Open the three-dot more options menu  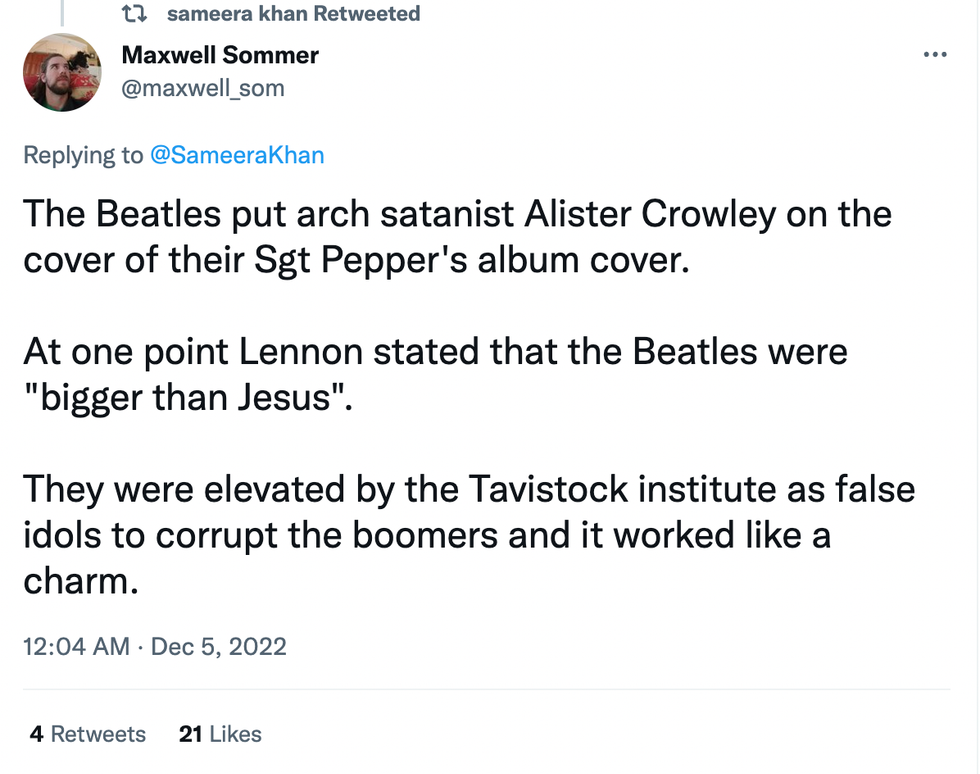(x=934, y=55)
